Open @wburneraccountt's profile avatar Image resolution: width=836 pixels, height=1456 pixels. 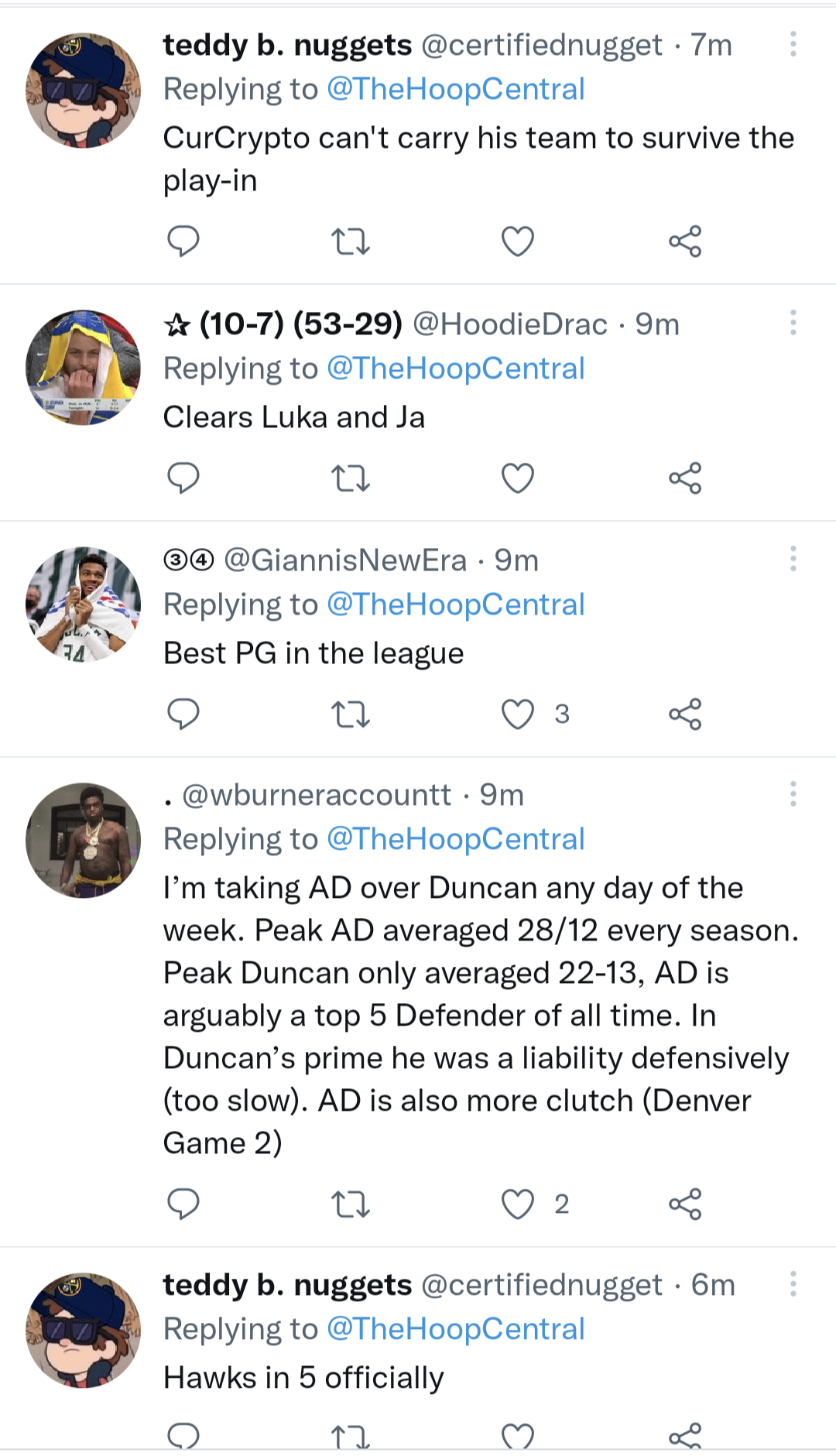pos(84,841)
